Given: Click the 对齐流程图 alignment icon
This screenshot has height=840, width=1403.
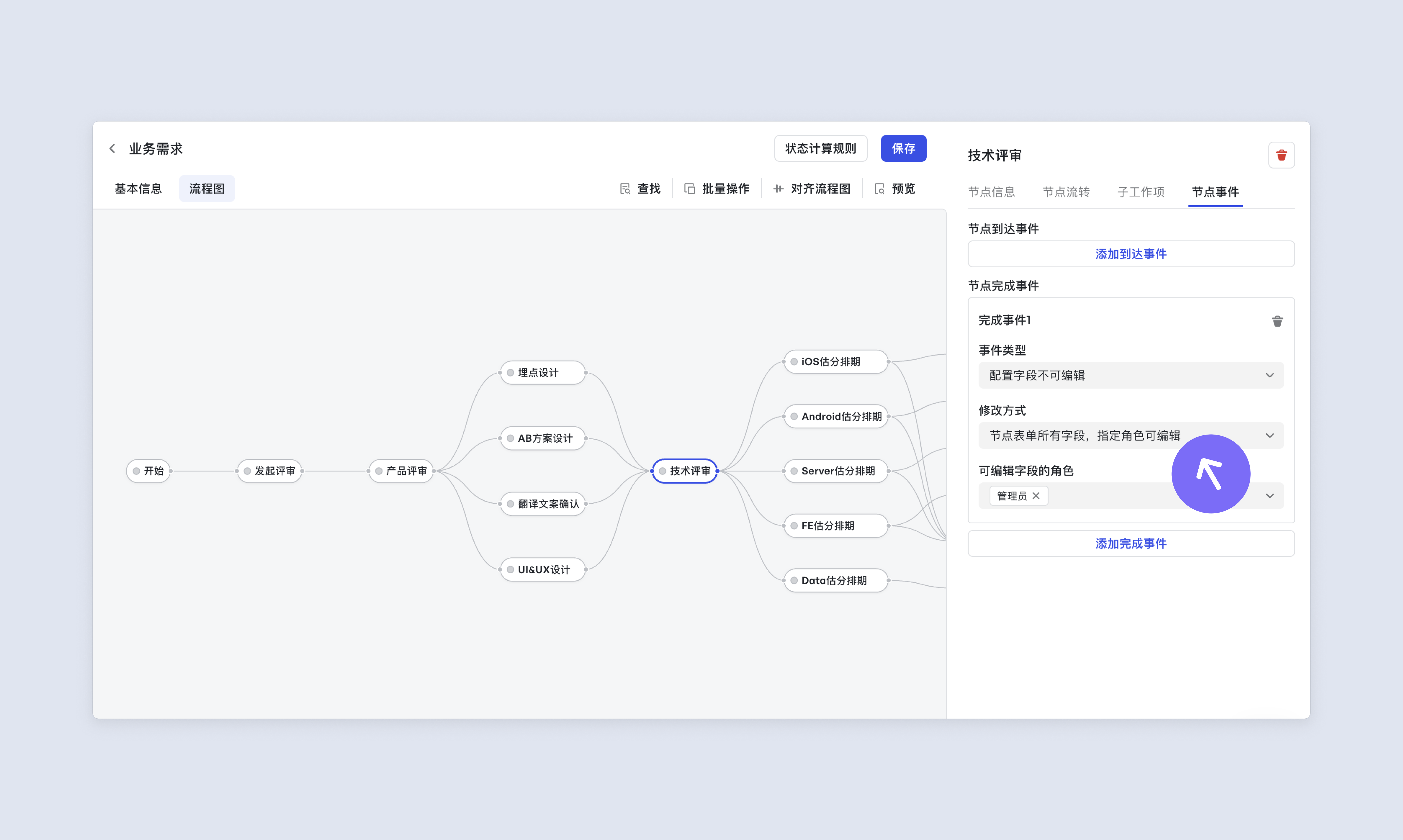Looking at the screenshot, I should pyautogui.click(x=779, y=189).
